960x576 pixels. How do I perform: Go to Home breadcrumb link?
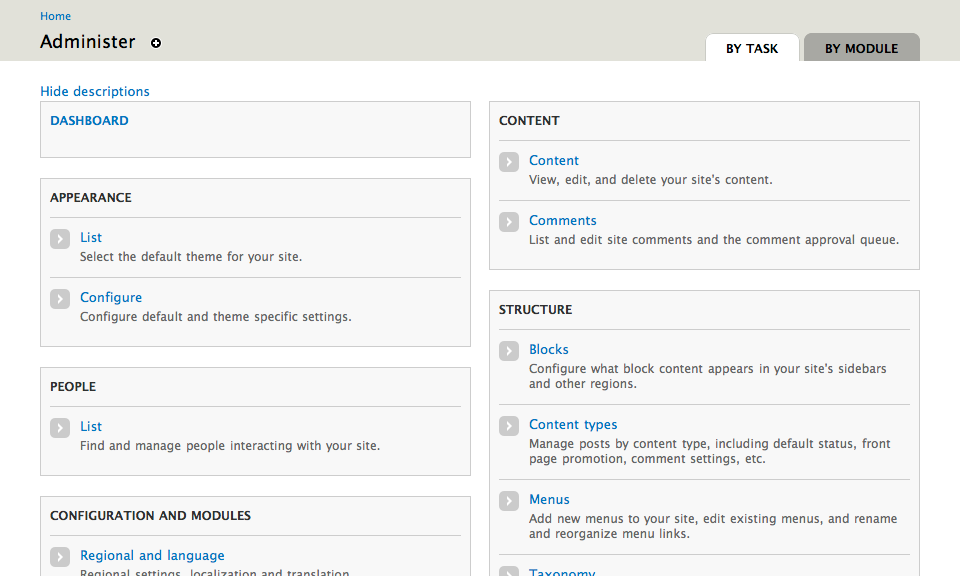point(55,16)
